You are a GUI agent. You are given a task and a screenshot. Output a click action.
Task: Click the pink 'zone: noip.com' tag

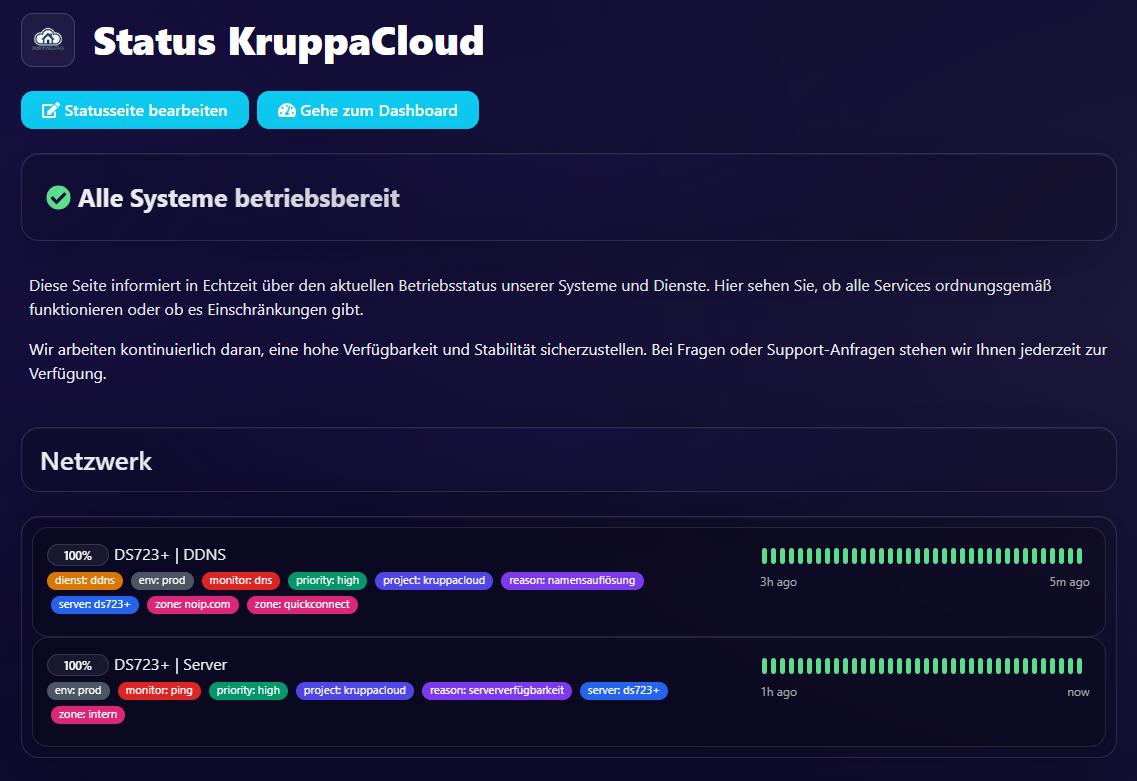(192, 604)
